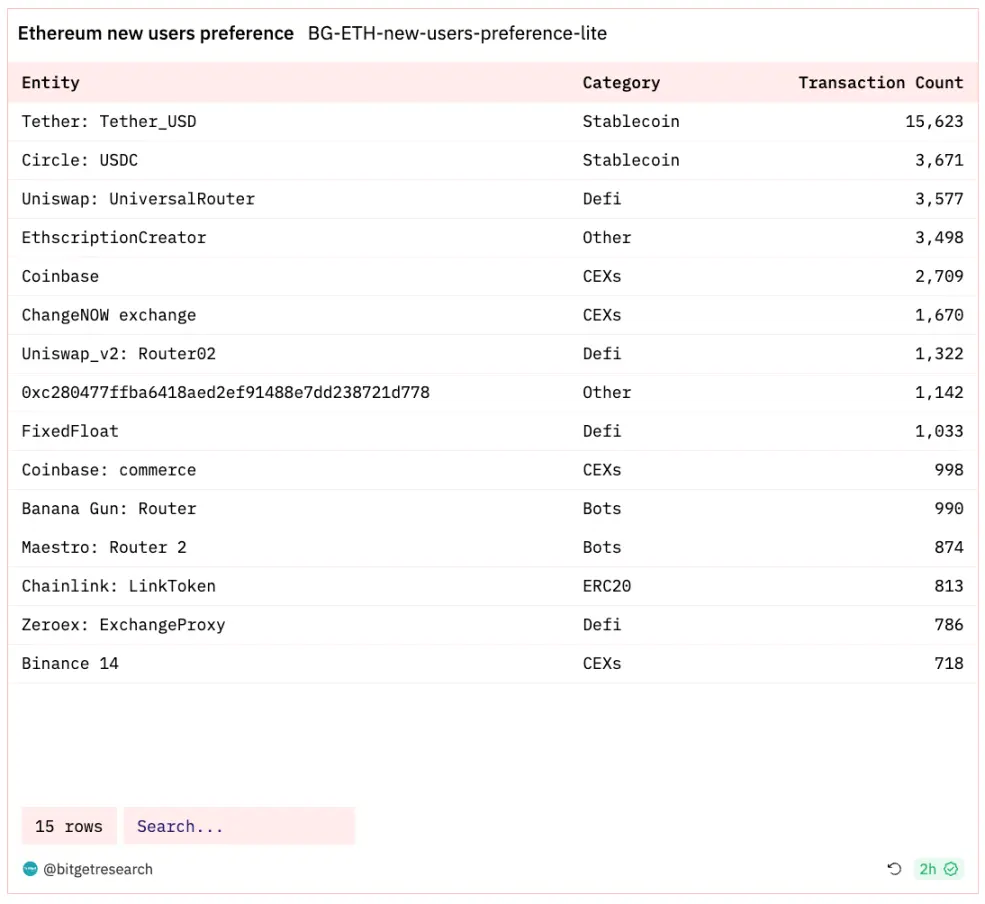
Task: Click the bitgetresearch avatar icon
Action: click(30, 869)
